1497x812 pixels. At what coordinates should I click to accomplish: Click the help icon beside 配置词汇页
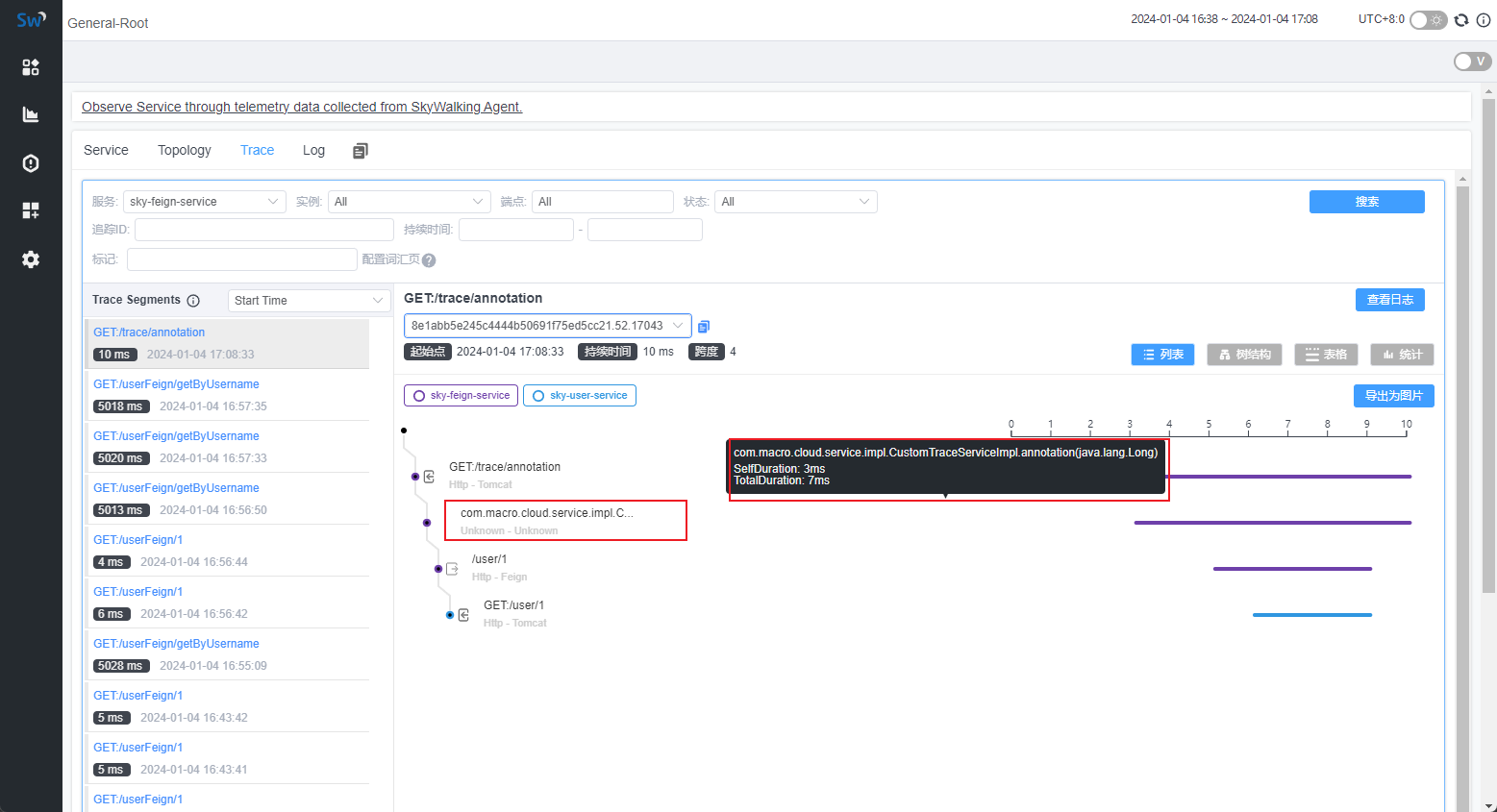(429, 260)
